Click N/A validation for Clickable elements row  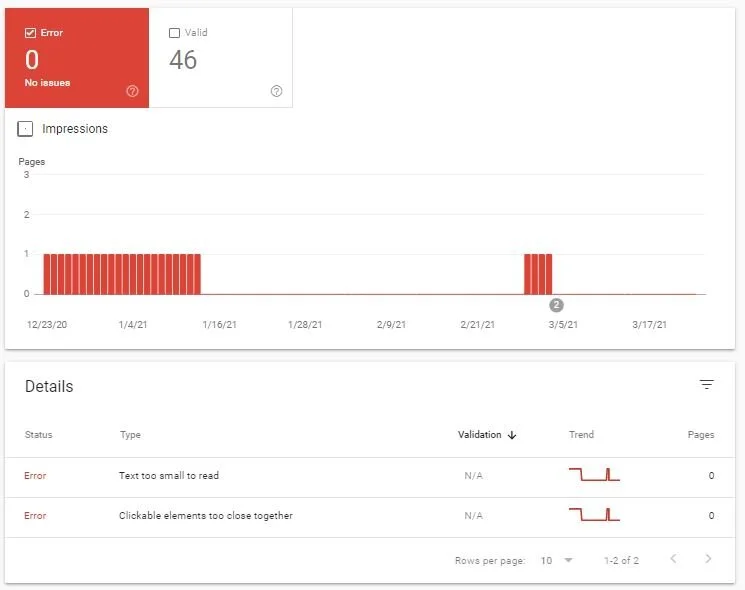tap(473, 515)
